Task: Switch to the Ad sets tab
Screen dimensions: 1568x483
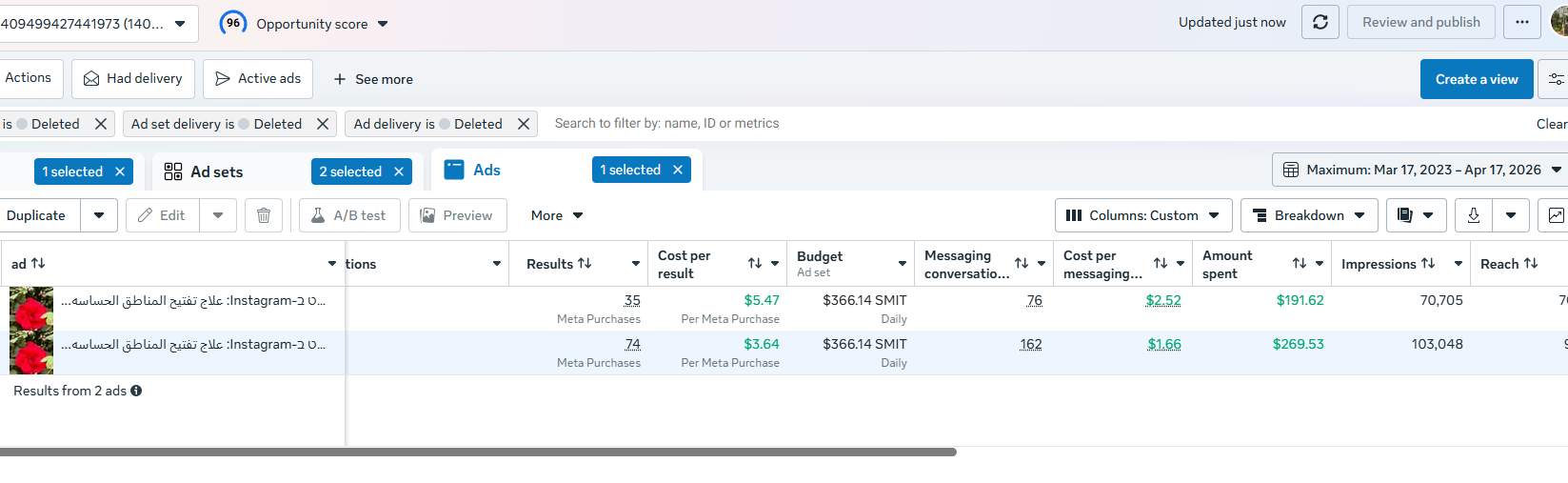Action: tap(216, 171)
